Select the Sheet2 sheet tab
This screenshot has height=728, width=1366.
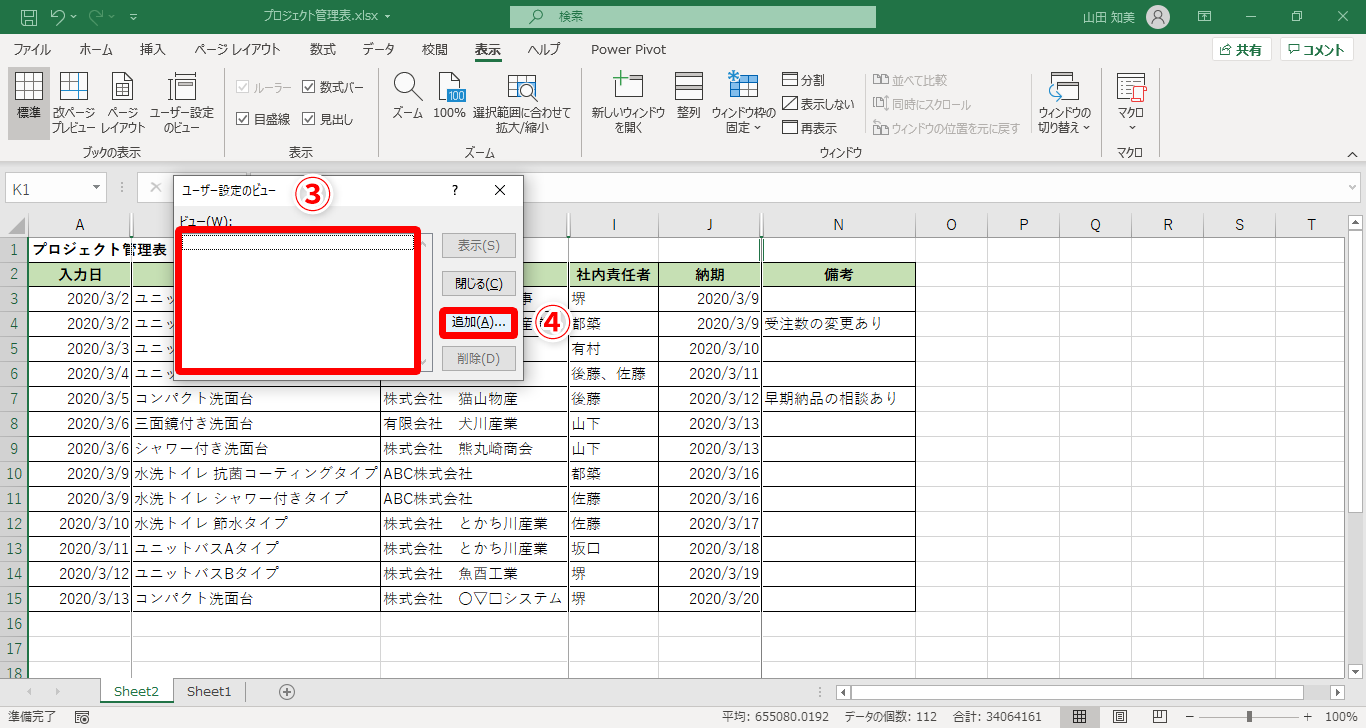136,691
